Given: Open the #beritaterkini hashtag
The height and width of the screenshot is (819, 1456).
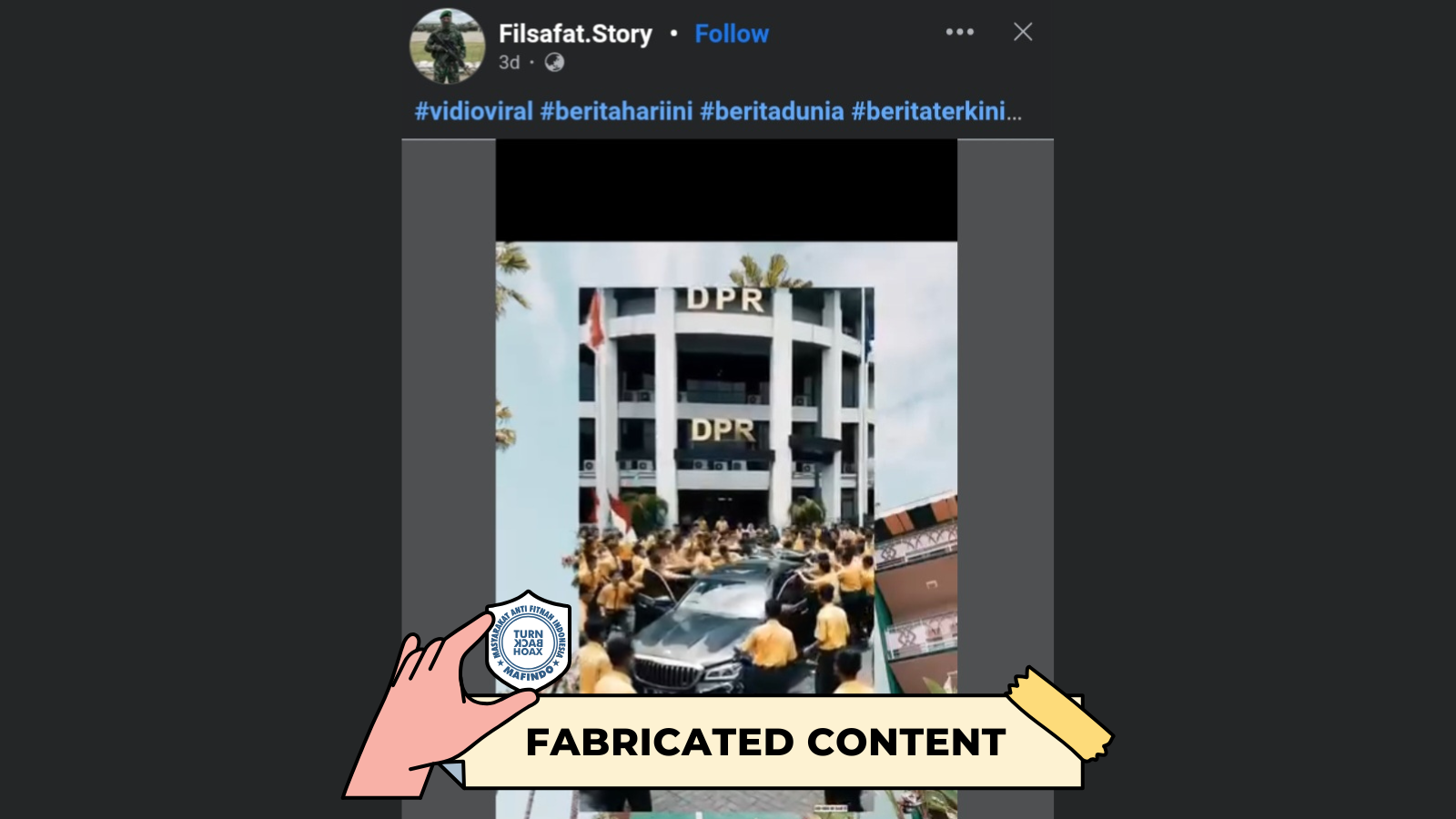Looking at the screenshot, I should [928, 111].
